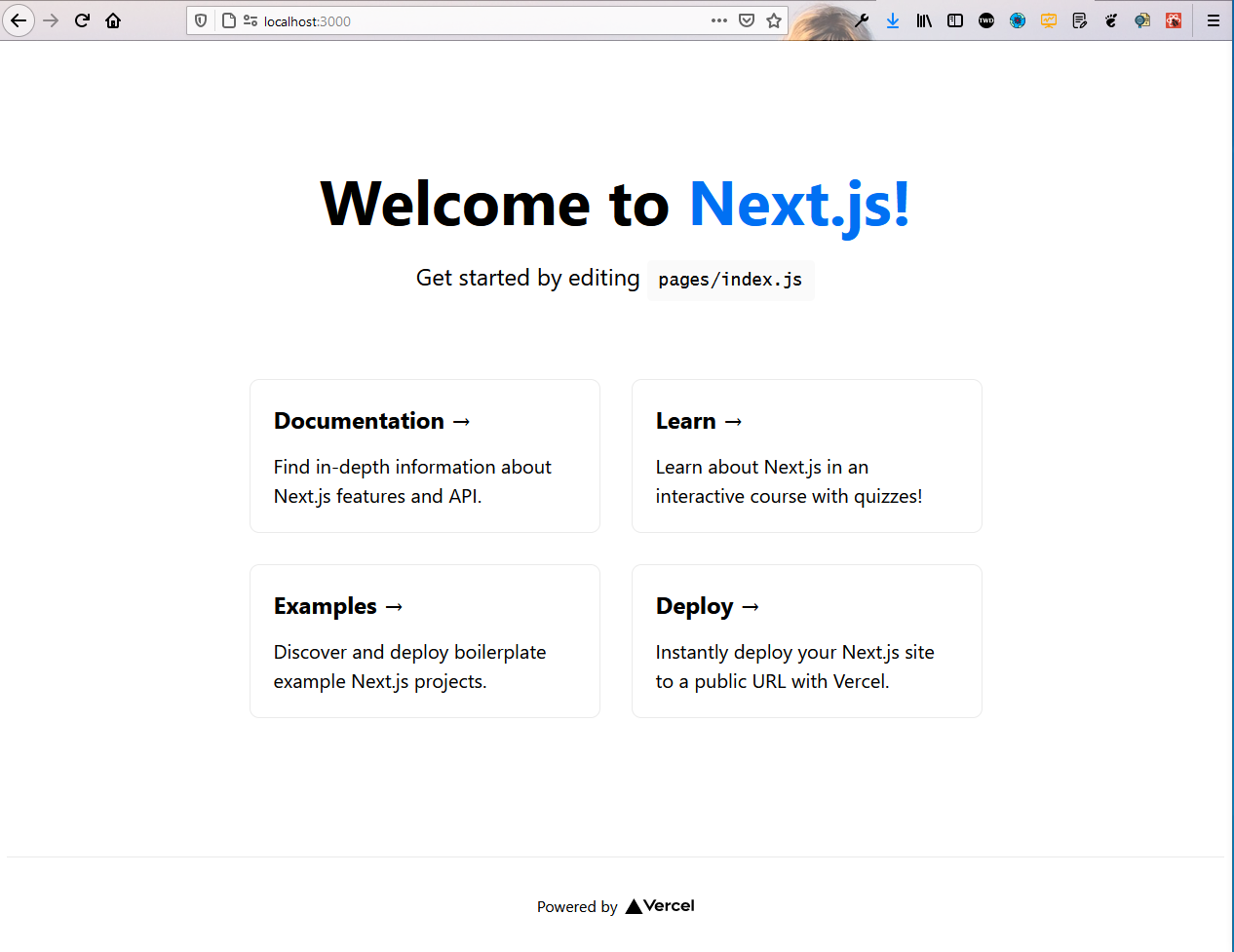Click 'to a public URL with Vercel.' text
Viewport: 1234px width, 952px height.
[772, 681]
